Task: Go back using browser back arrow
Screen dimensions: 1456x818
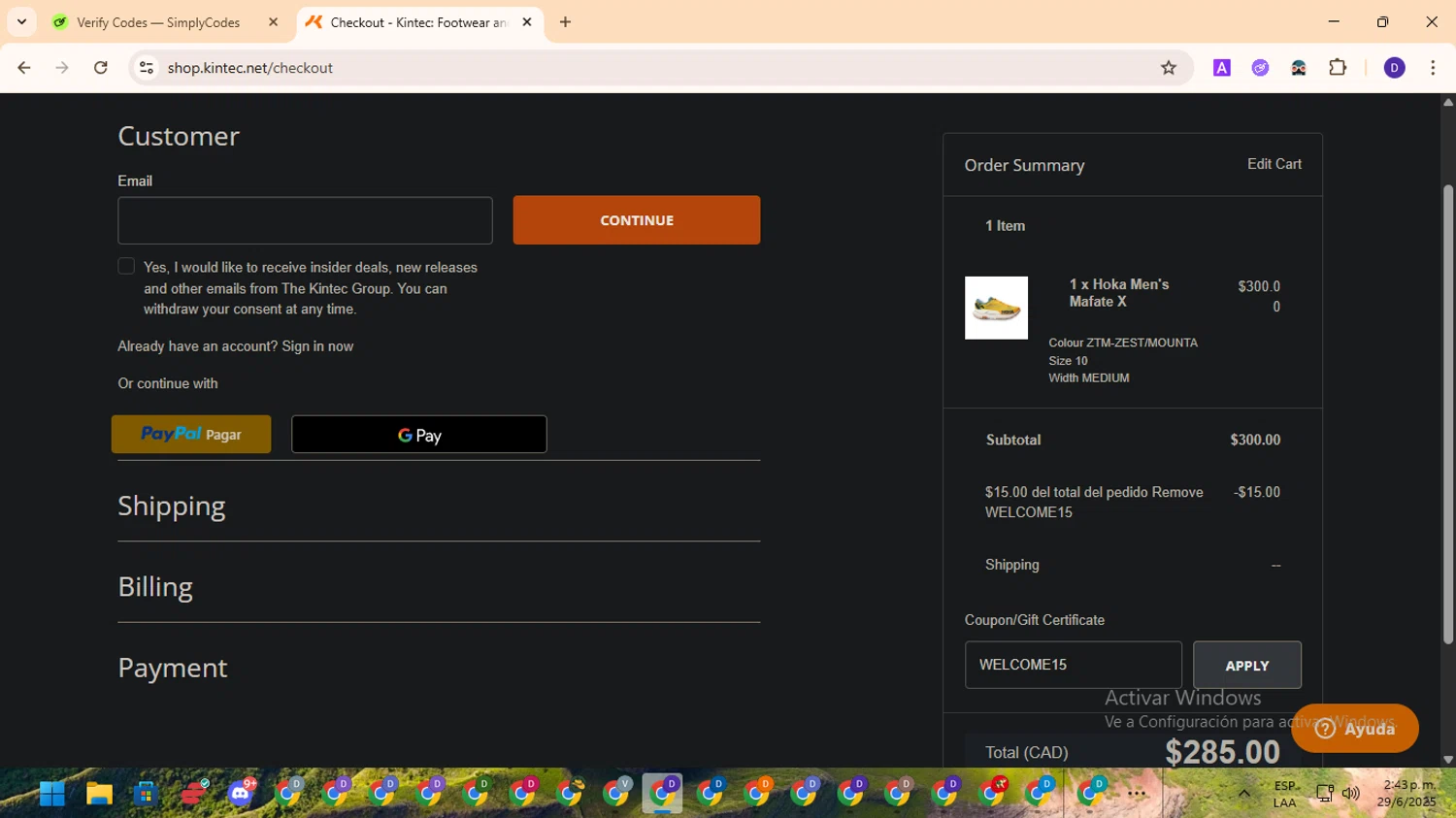Action: tap(24, 68)
